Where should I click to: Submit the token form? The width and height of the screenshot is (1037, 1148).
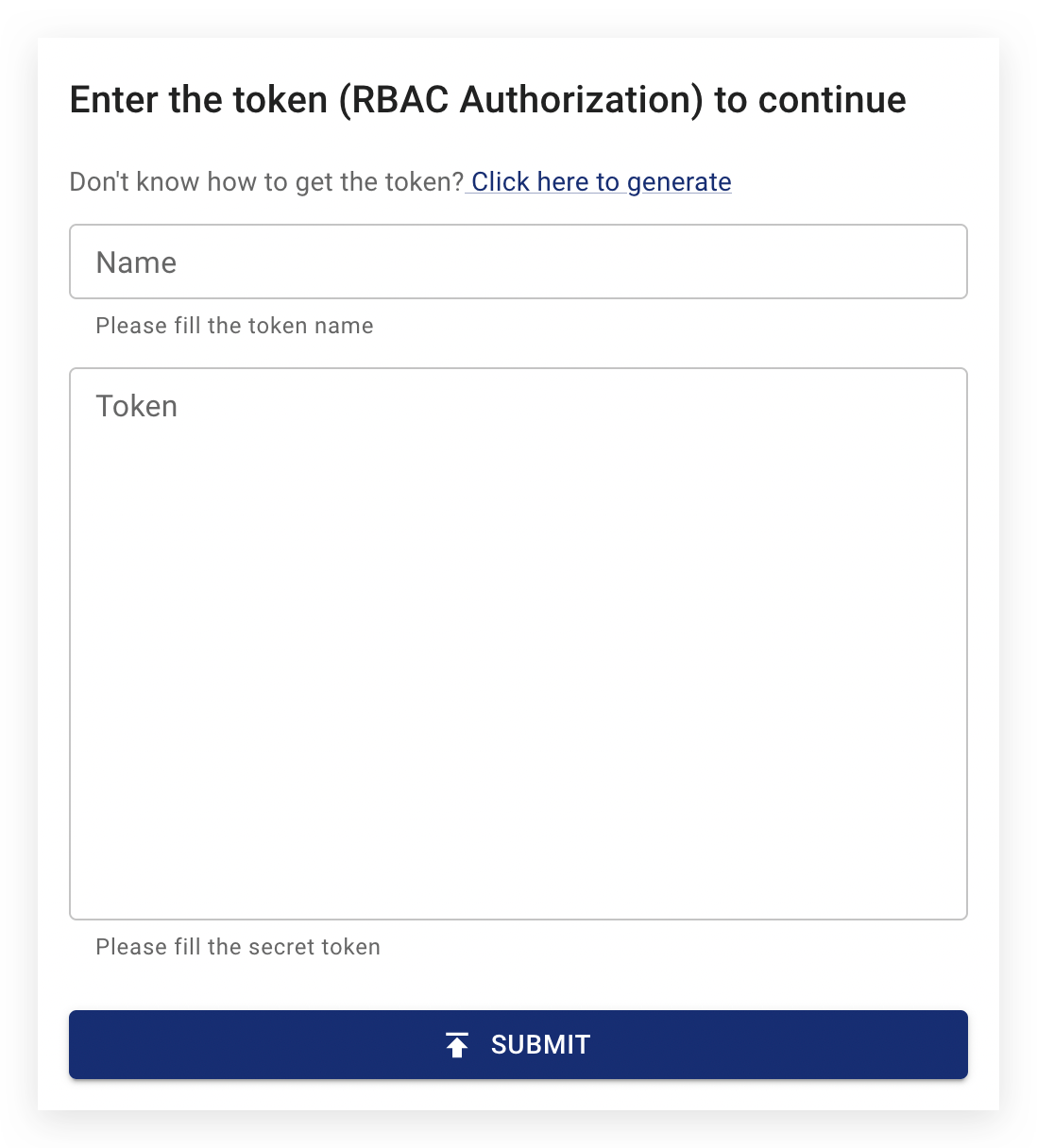tap(518, 1044)
